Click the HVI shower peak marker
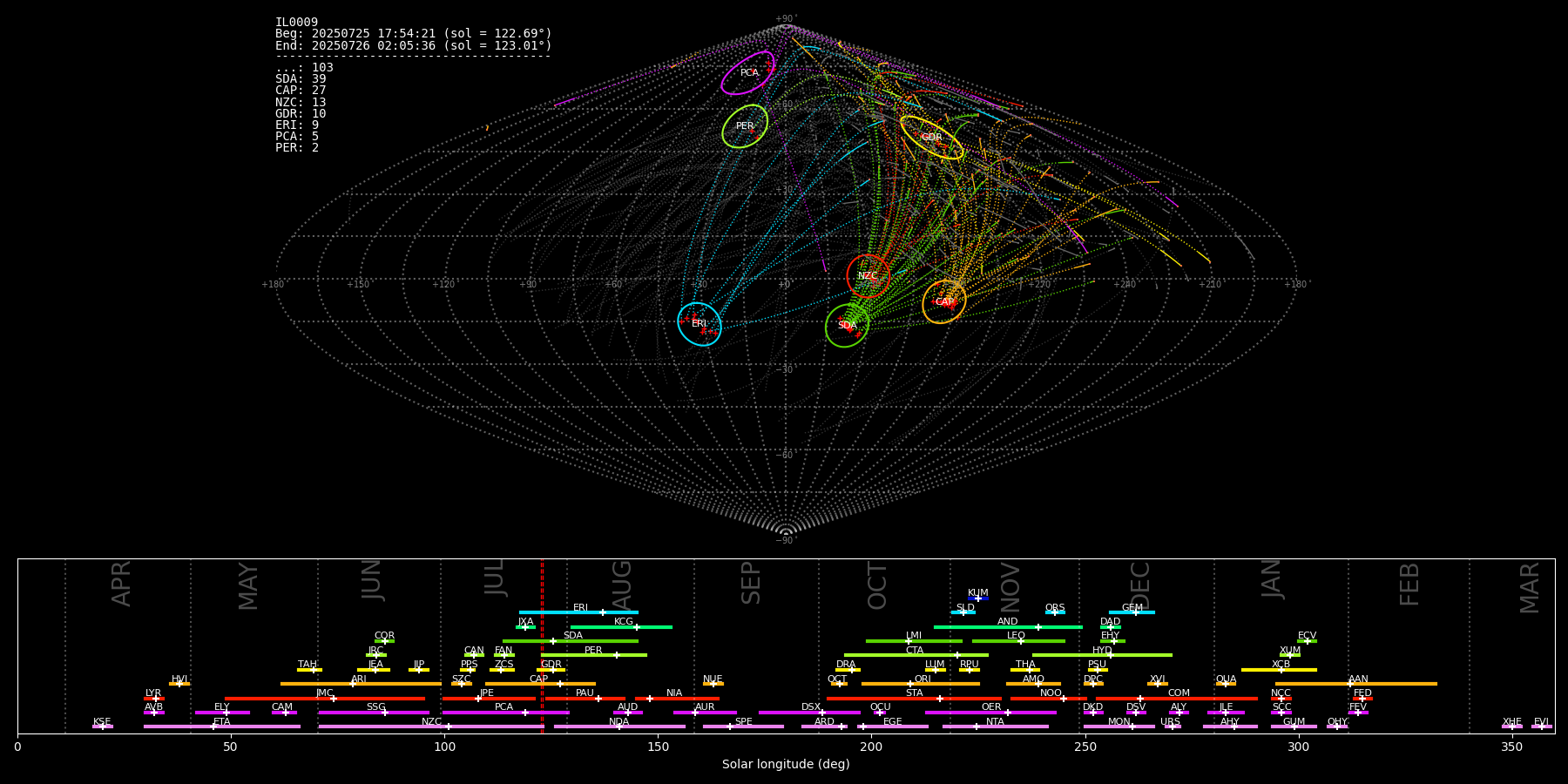 point(179,684)
